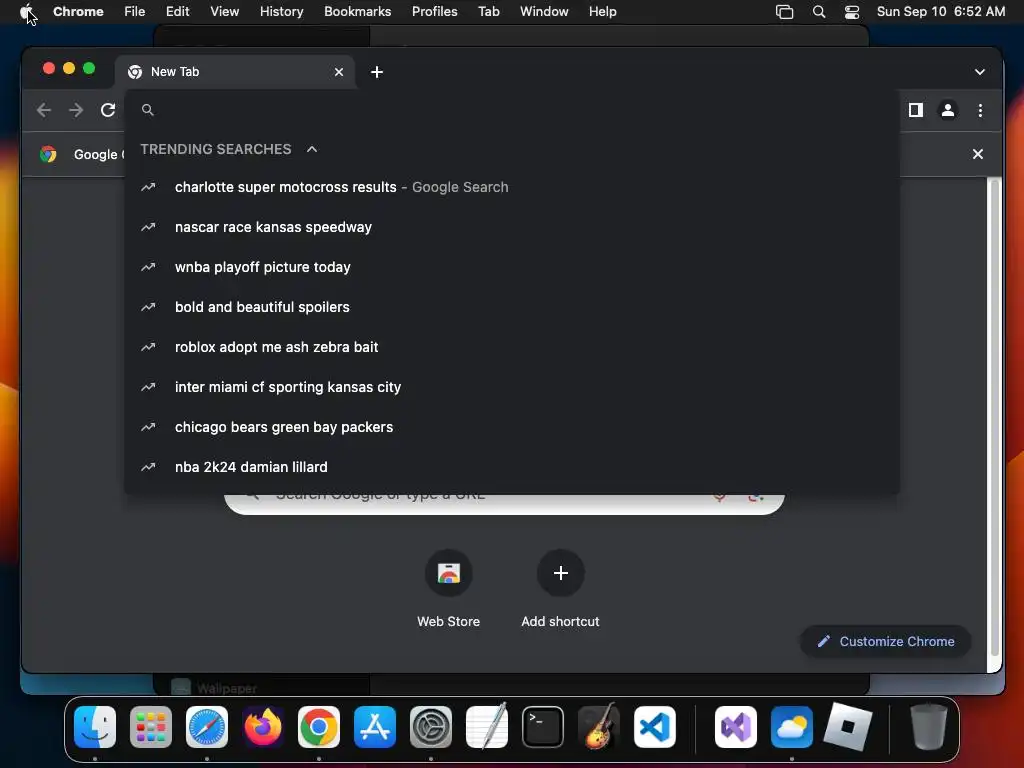Toggle the Chrome side panel icon
This screenshot has height=768, width=1024.
[x=916, y=110]
